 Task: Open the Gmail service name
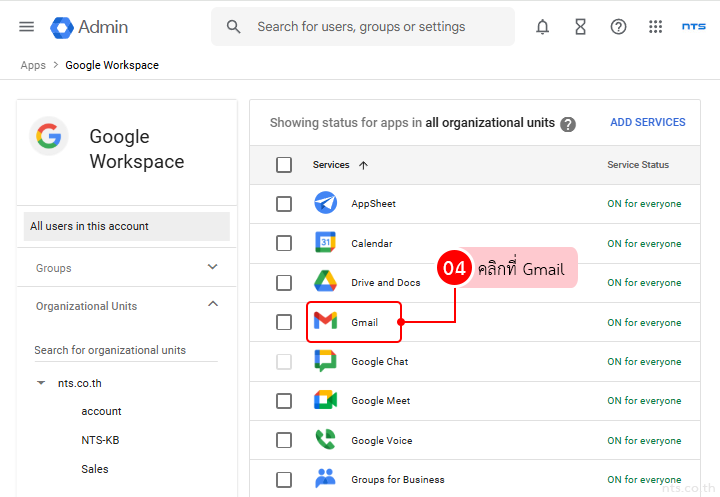[x=365, y=322]
